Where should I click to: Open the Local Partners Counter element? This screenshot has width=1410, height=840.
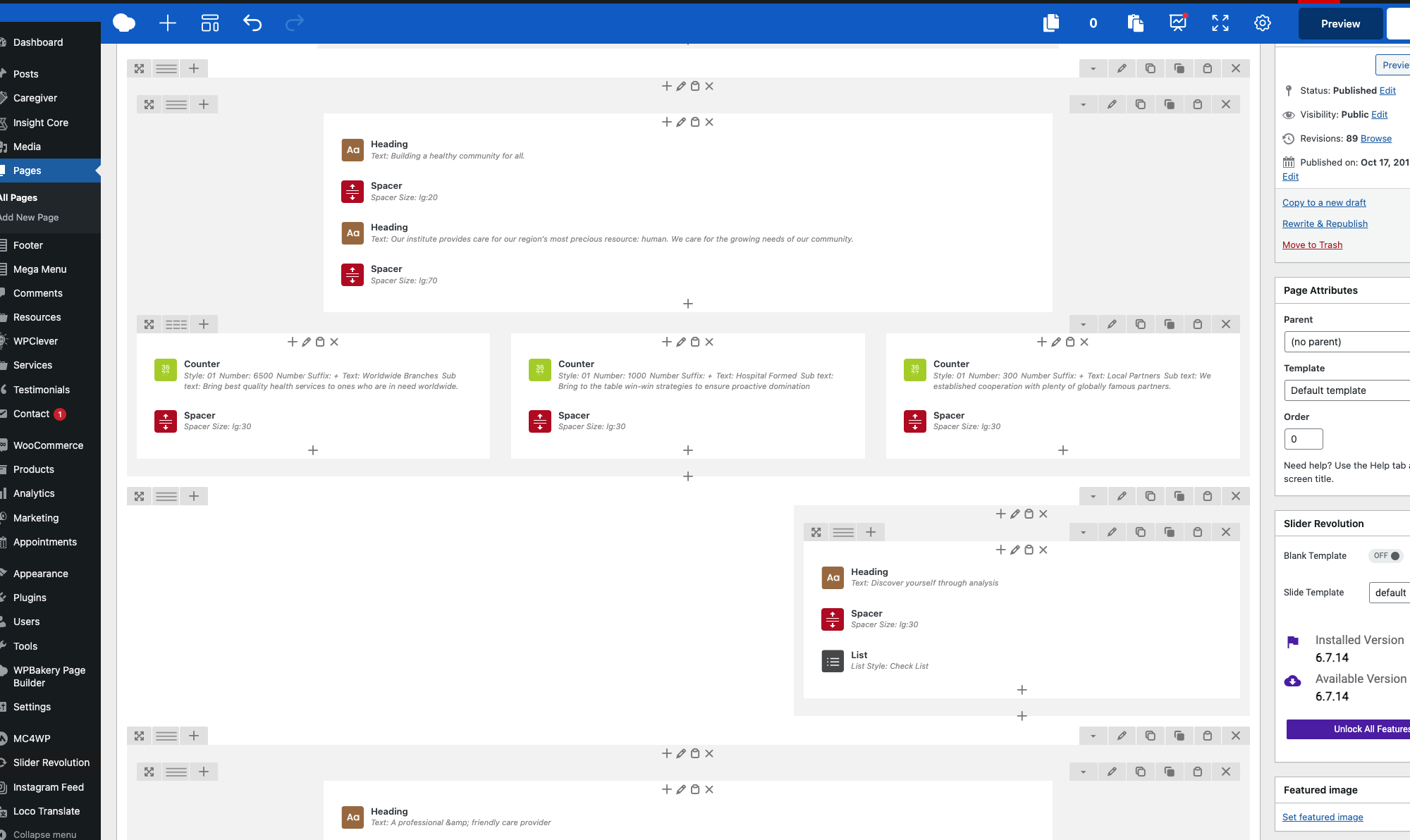pos(915,369)
